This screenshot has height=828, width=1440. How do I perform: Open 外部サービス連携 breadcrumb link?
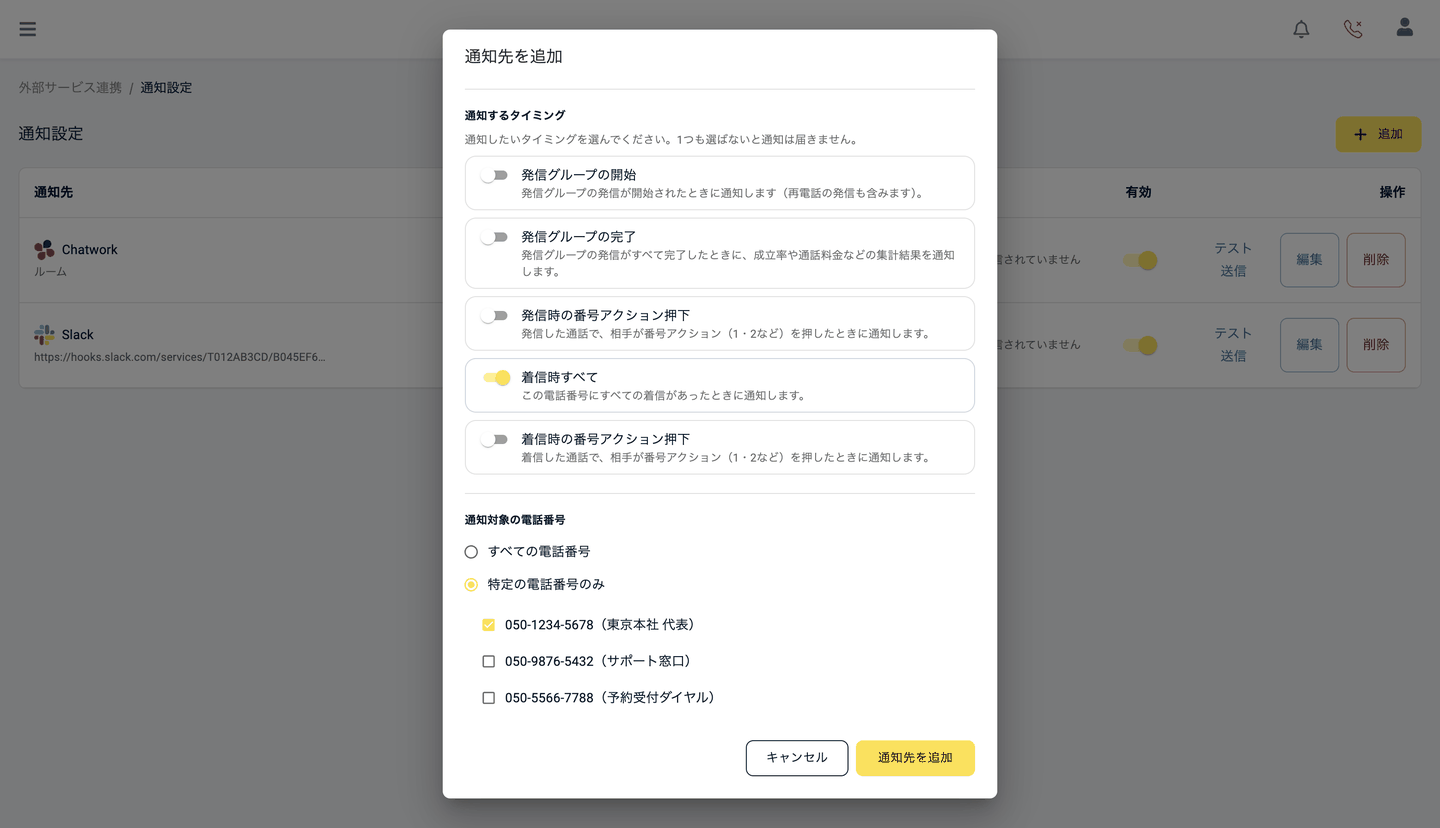[x=70, y=88]
